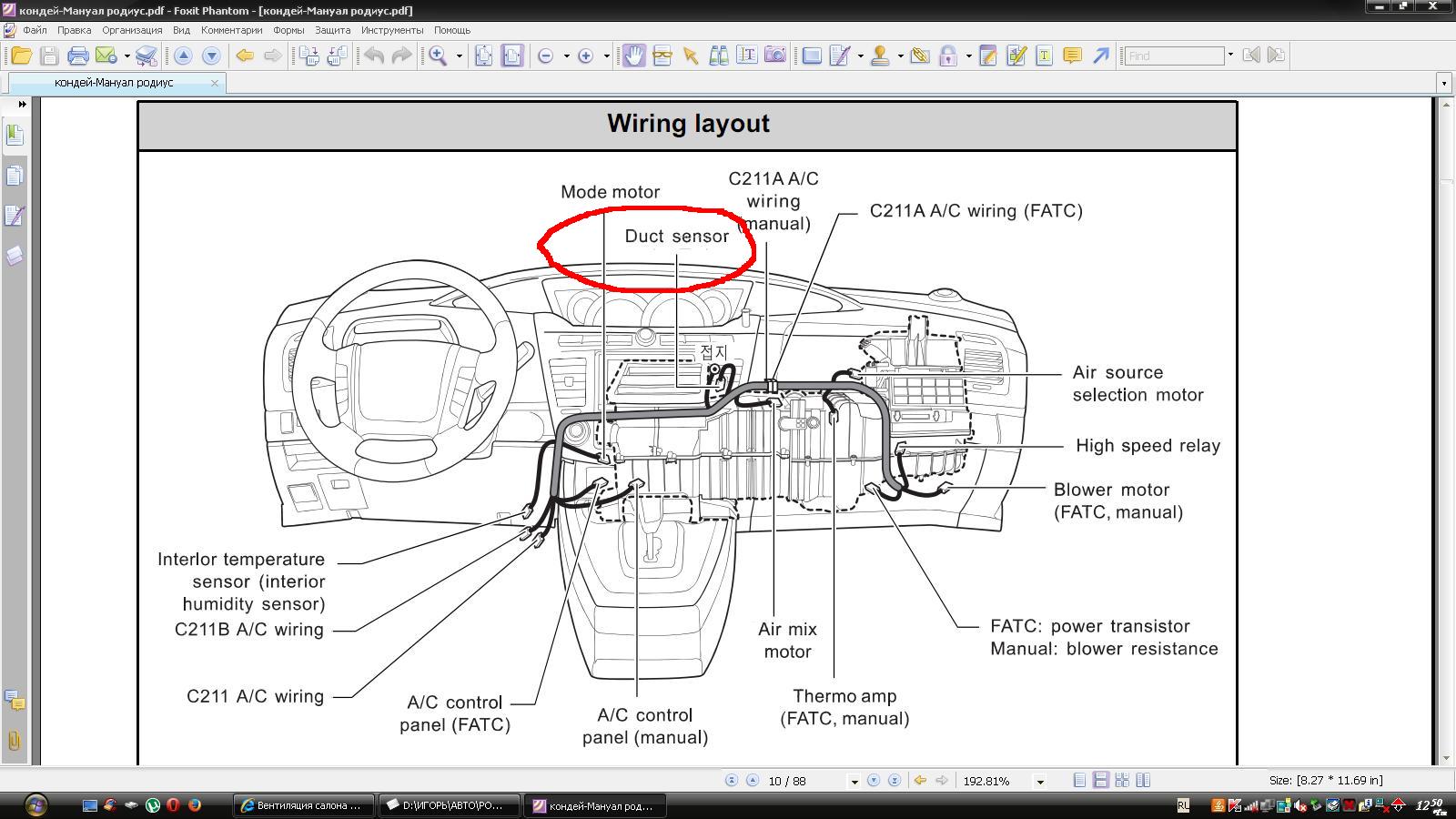Expand the page number dropdown
1456x819 pixels.
tap(854, 782)
